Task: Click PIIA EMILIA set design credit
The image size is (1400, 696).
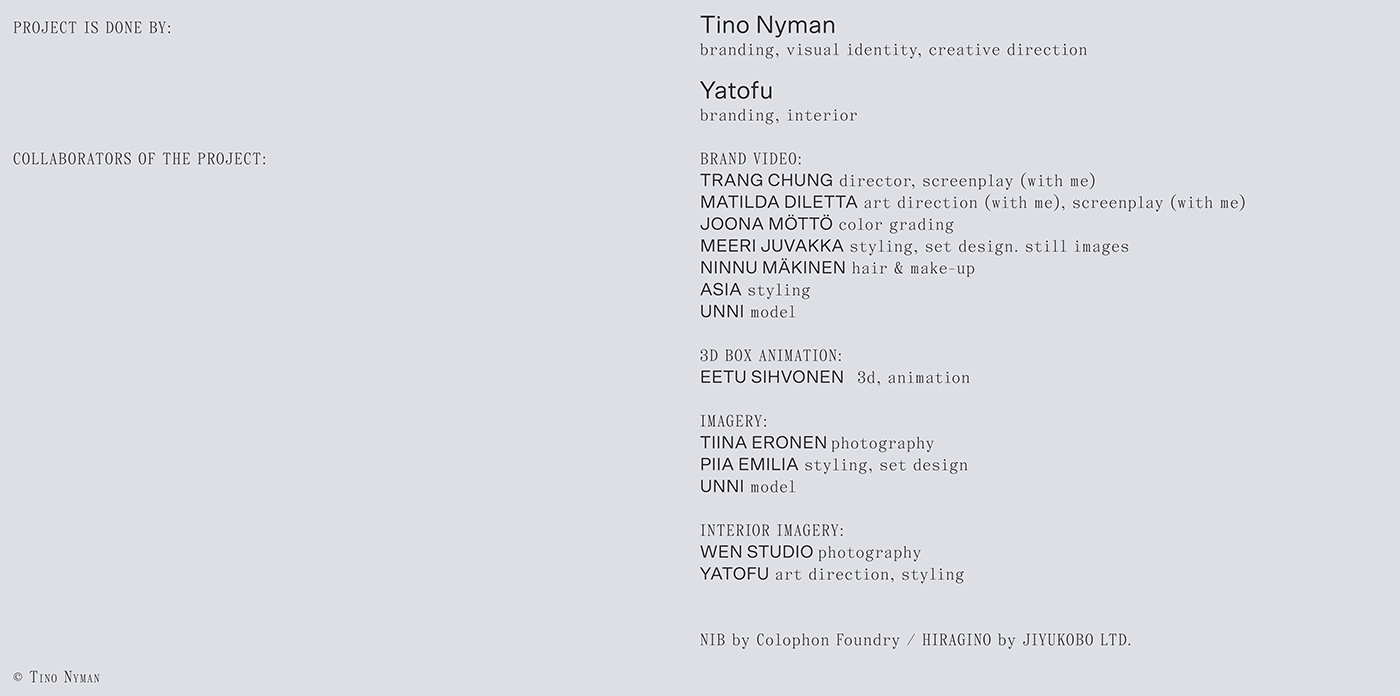Action: tap(749, 465)
